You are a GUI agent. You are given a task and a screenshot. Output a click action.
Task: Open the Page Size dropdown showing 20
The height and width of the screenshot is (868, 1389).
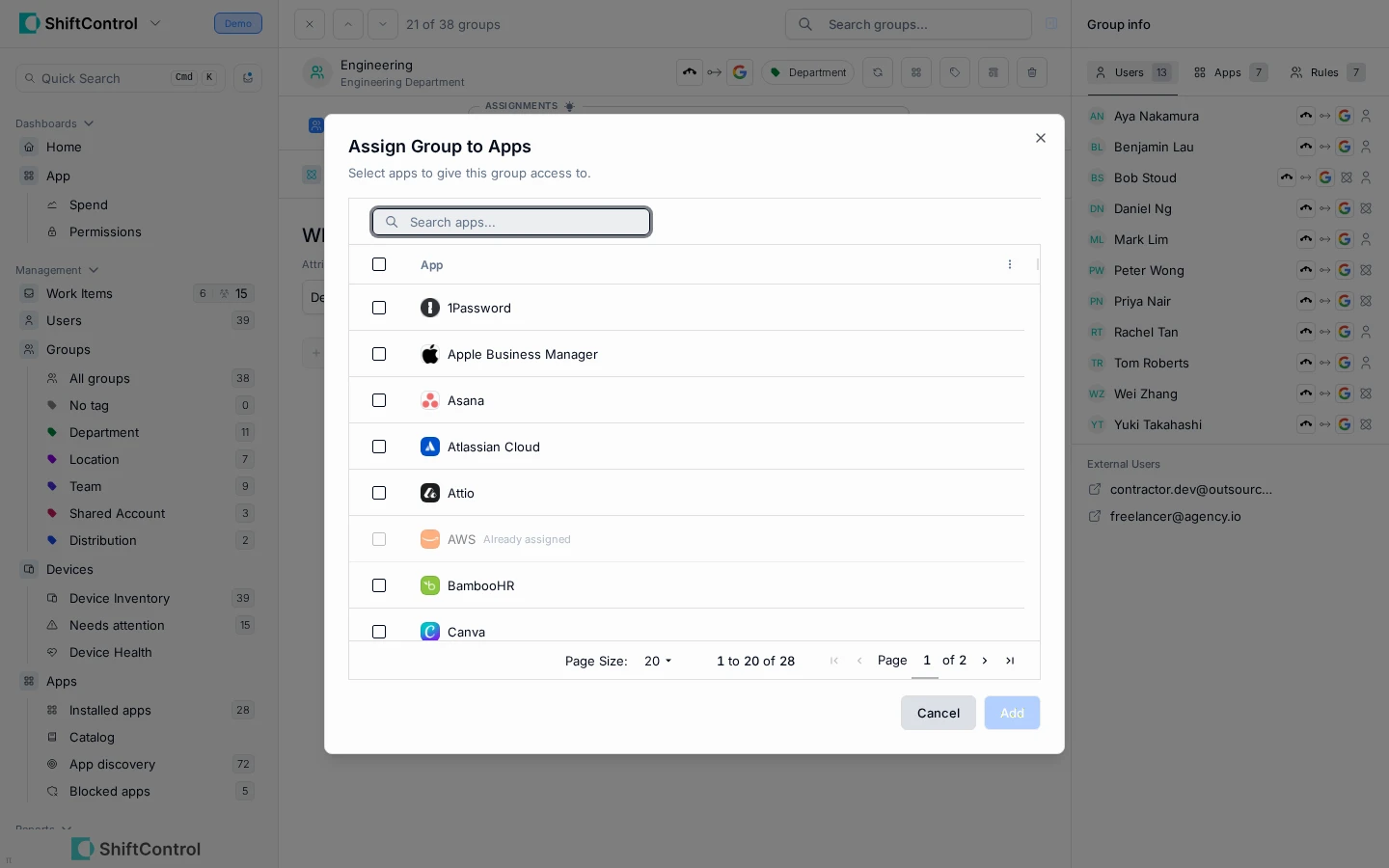[x=658, y=661]
